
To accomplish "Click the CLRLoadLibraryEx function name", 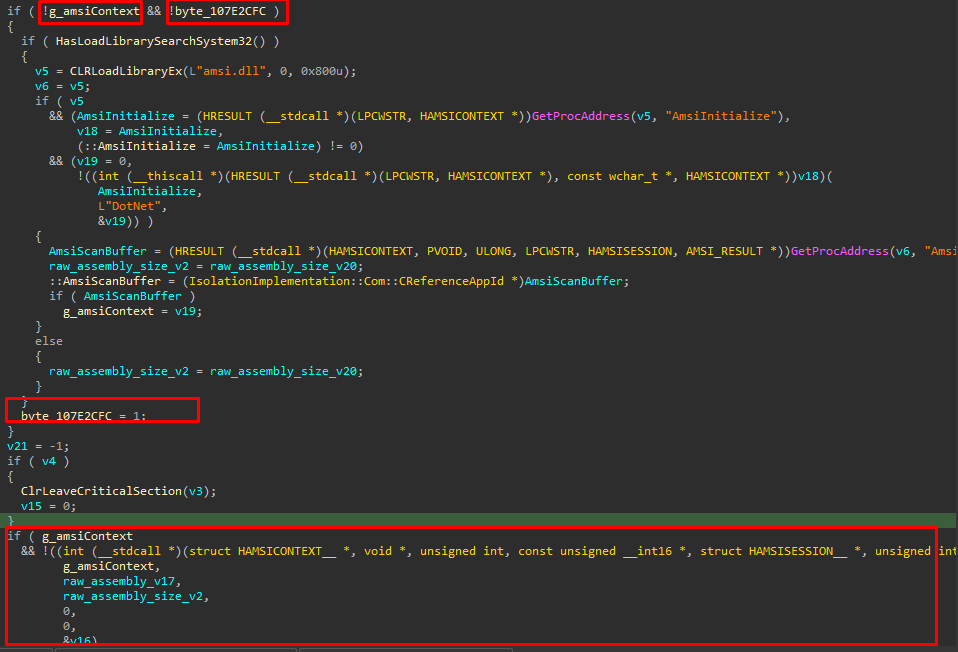I will 126,71.
